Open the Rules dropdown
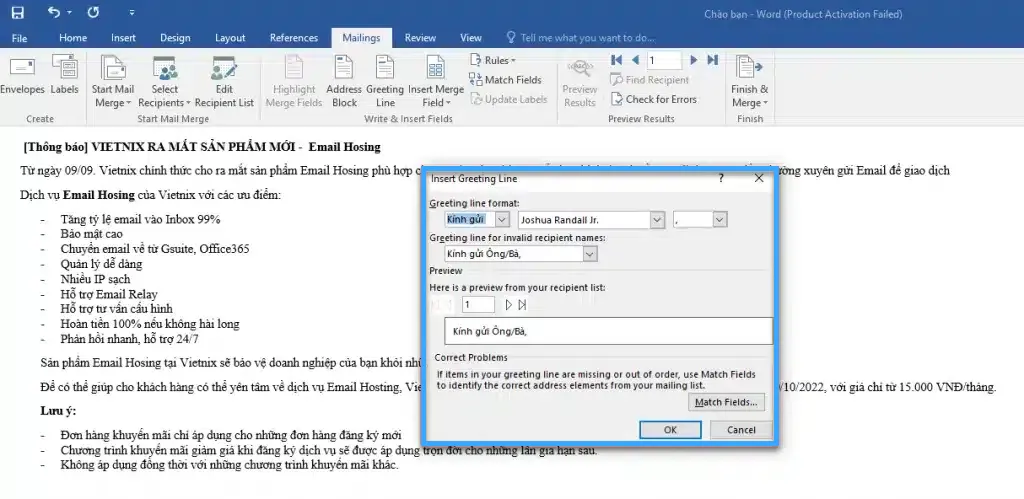This screenshot has height=499, width=1024. (492, 60)
